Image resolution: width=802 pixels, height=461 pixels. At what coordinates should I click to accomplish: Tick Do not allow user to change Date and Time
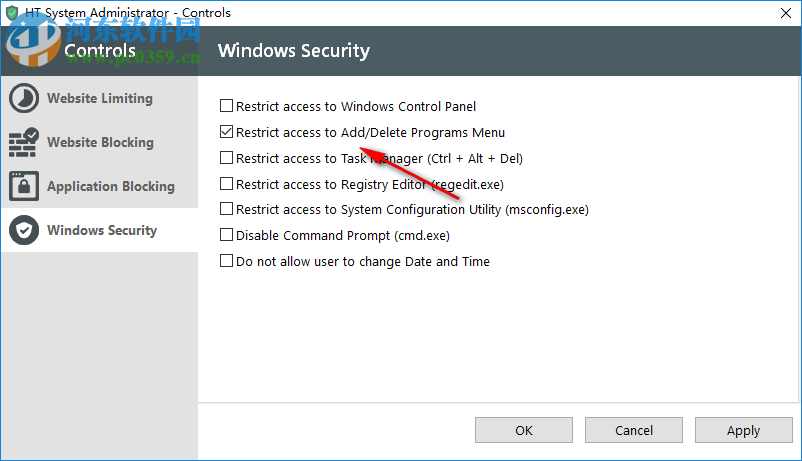[x=227, y=262]
